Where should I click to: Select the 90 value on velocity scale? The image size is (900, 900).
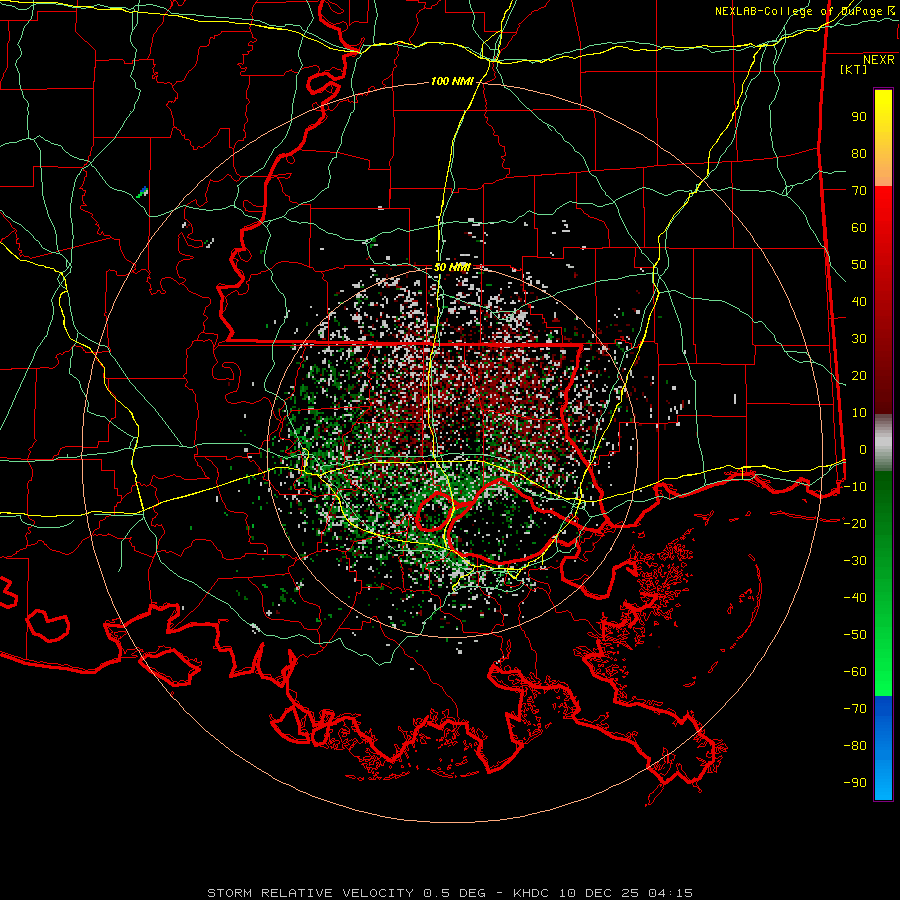[859, 117]
